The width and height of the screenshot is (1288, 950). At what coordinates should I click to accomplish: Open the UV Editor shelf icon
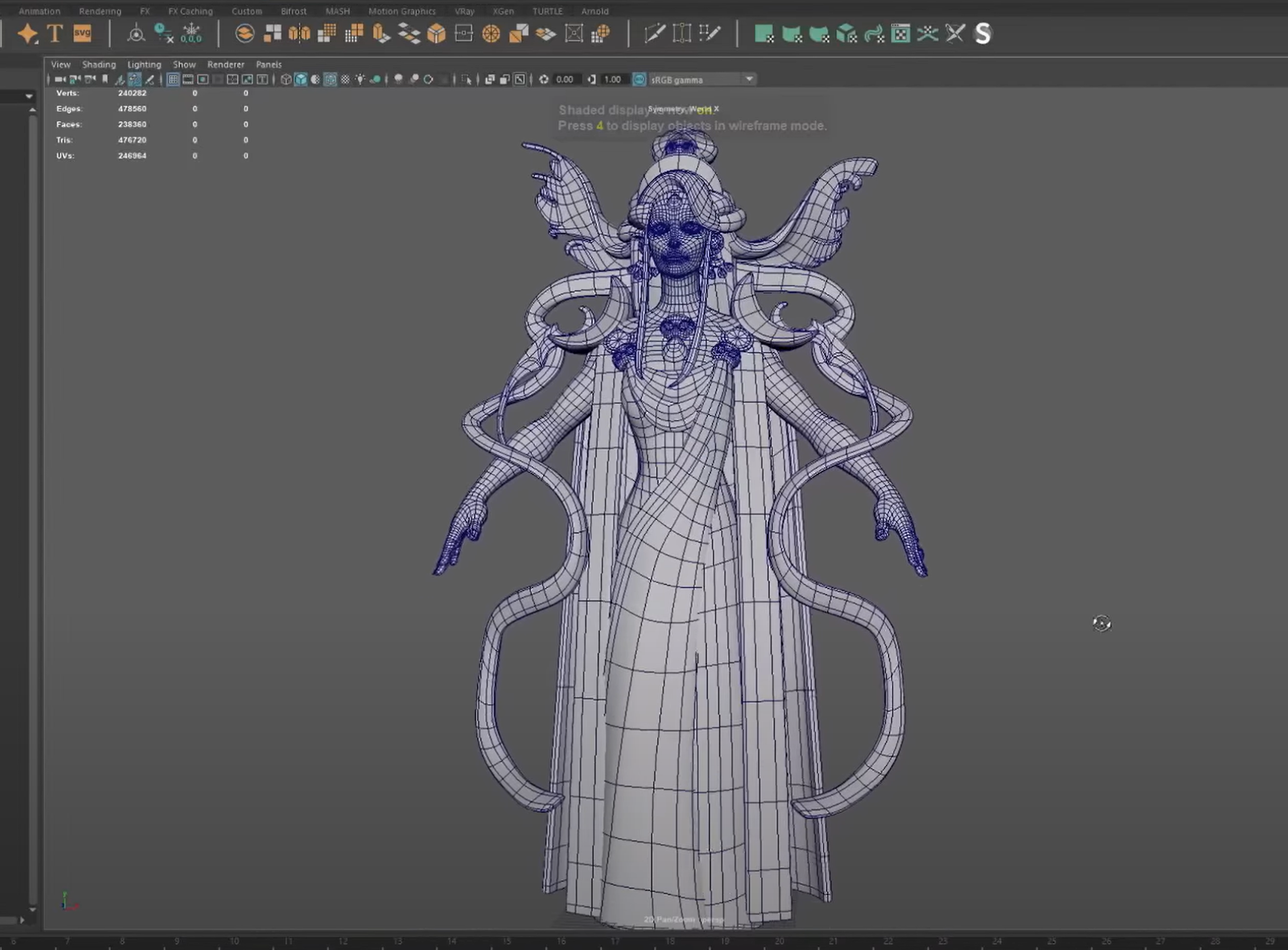coord(900,33)
